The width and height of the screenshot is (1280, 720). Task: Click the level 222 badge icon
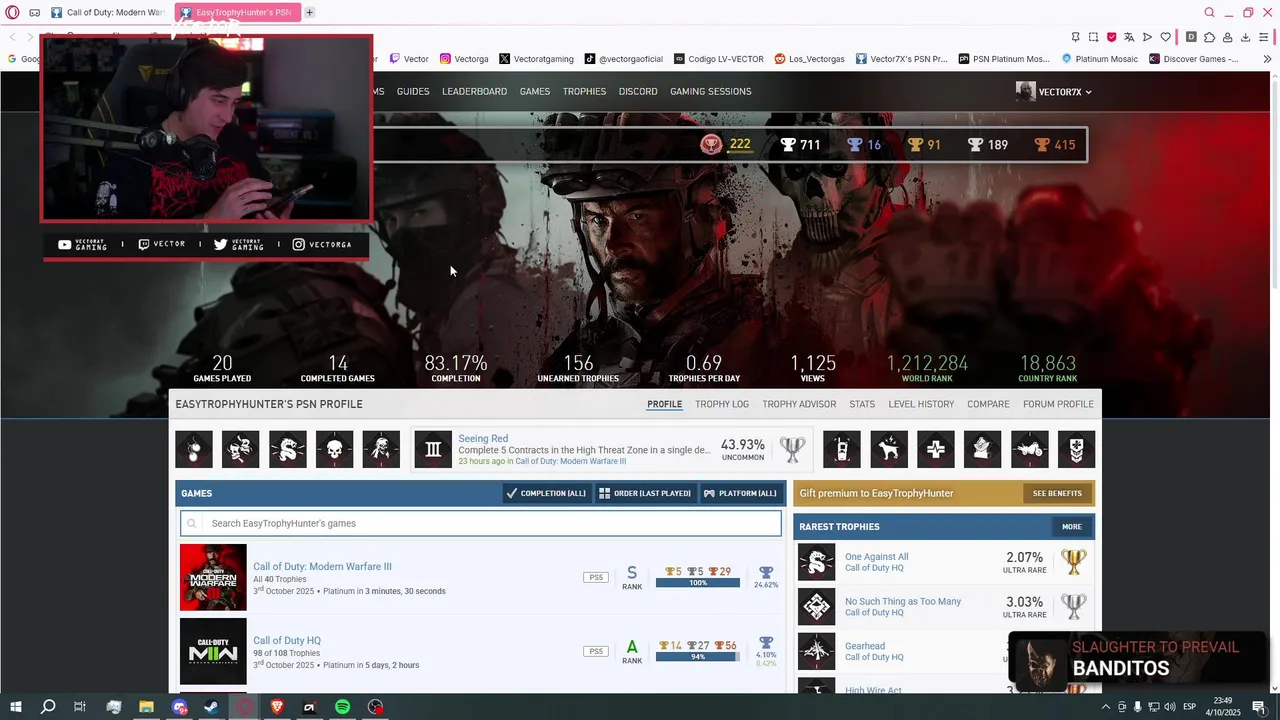[711, 145]
